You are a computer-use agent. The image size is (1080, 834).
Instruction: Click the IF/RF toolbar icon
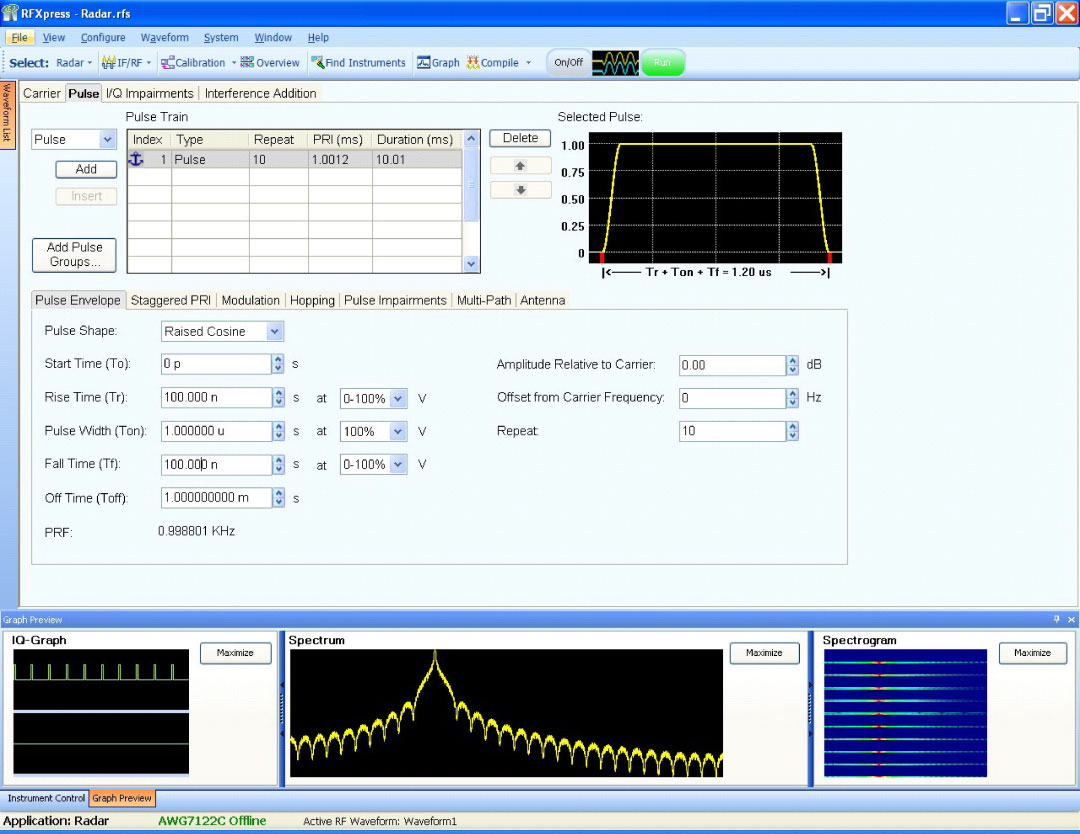(x=122, y=63)
